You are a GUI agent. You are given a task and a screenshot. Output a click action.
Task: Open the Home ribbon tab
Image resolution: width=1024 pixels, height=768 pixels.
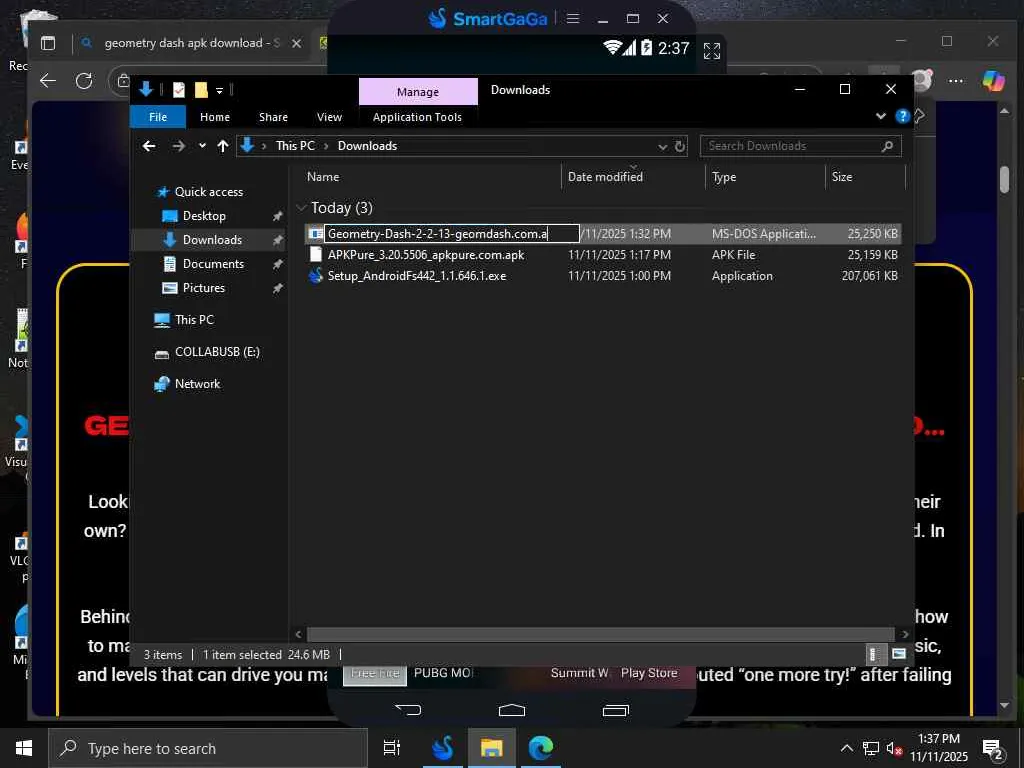pyautogui.click(x=215, y=117)
